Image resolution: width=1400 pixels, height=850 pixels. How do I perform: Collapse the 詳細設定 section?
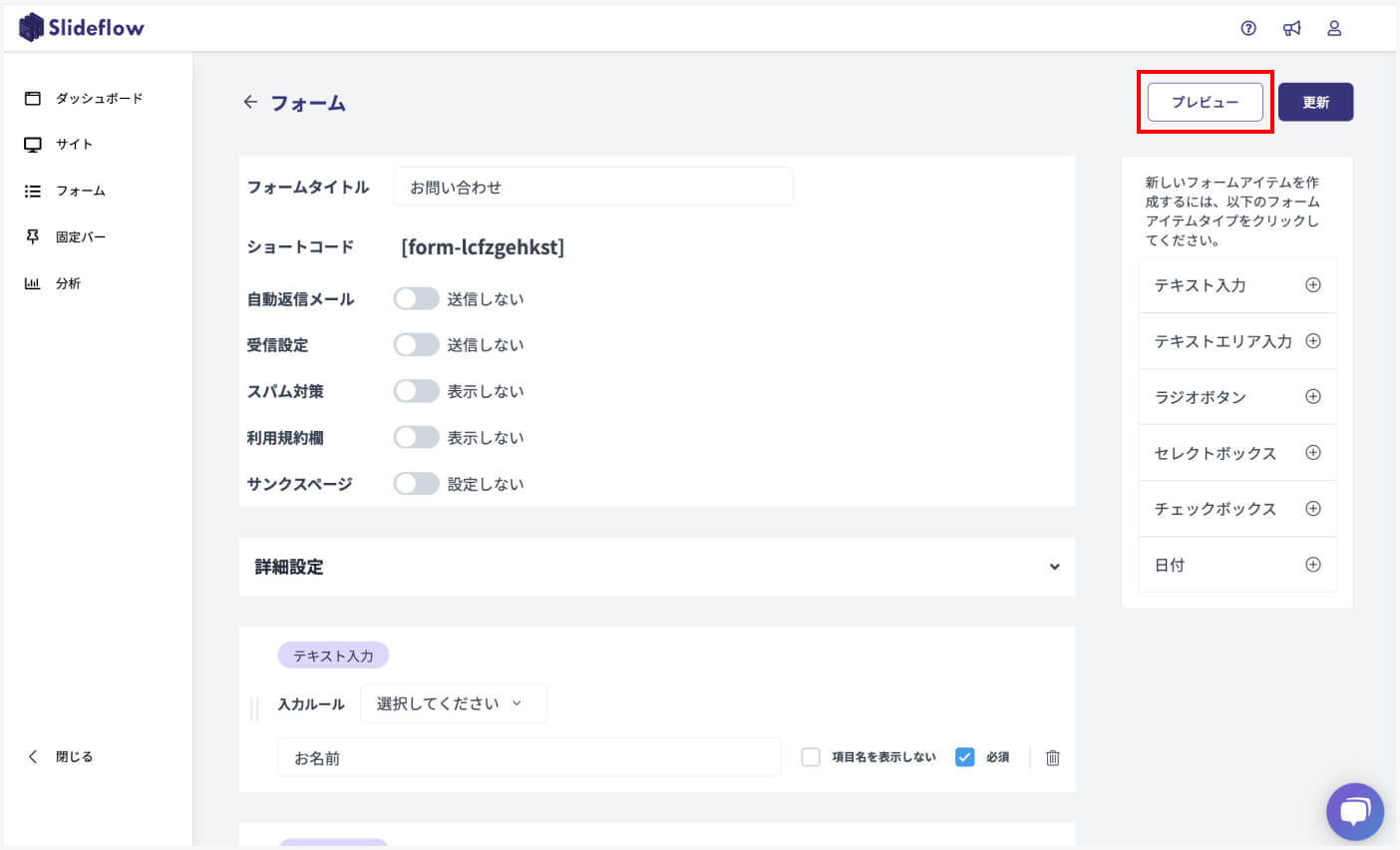click(x=1054, y=567)
